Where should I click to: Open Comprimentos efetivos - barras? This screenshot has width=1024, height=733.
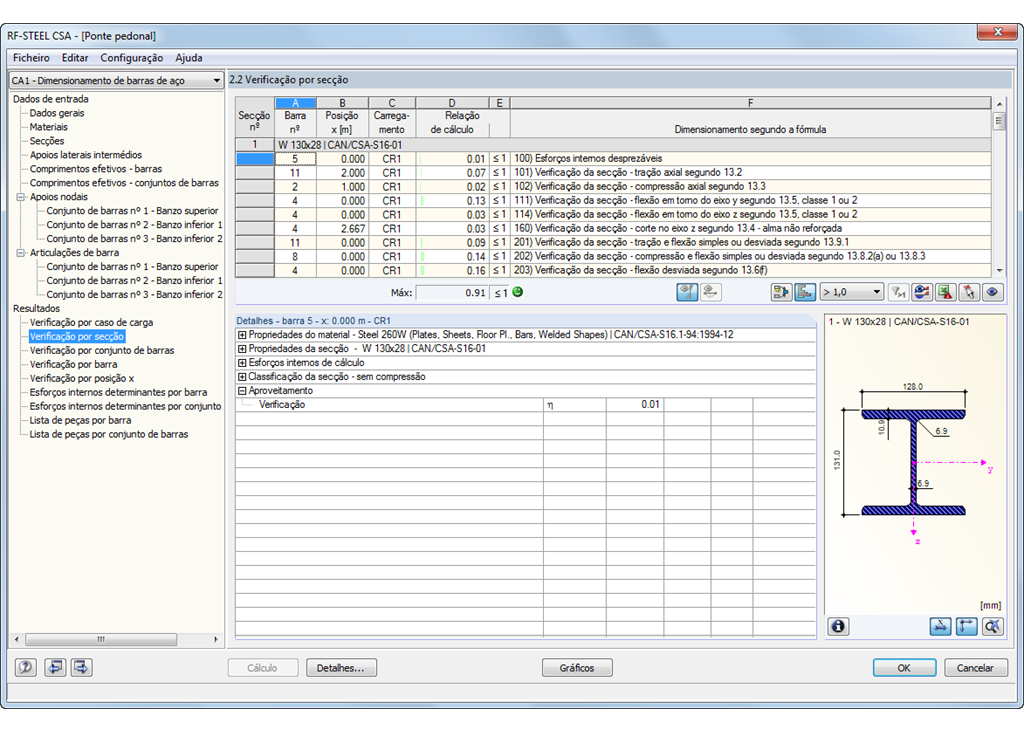96,169
